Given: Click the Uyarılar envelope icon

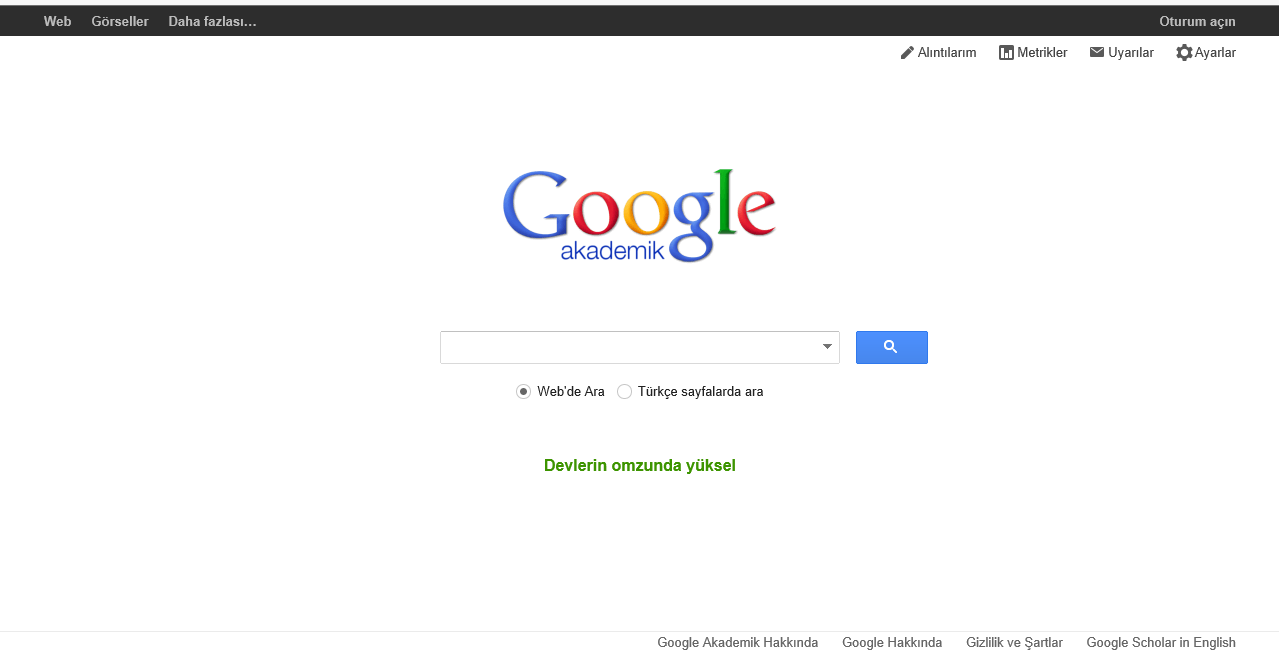Looking at the screenshot, I should 1097,52.
